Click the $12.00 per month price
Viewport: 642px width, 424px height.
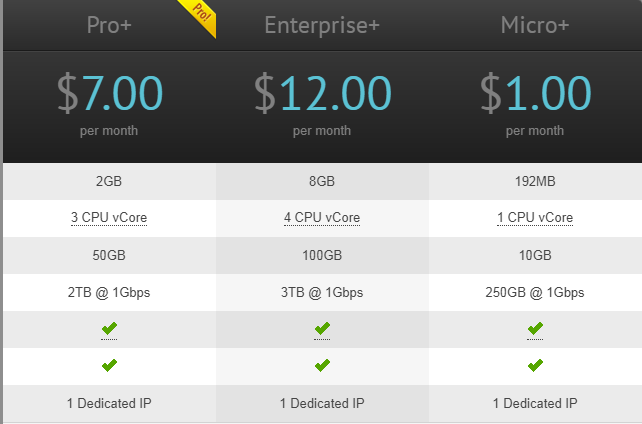[322, 94]
